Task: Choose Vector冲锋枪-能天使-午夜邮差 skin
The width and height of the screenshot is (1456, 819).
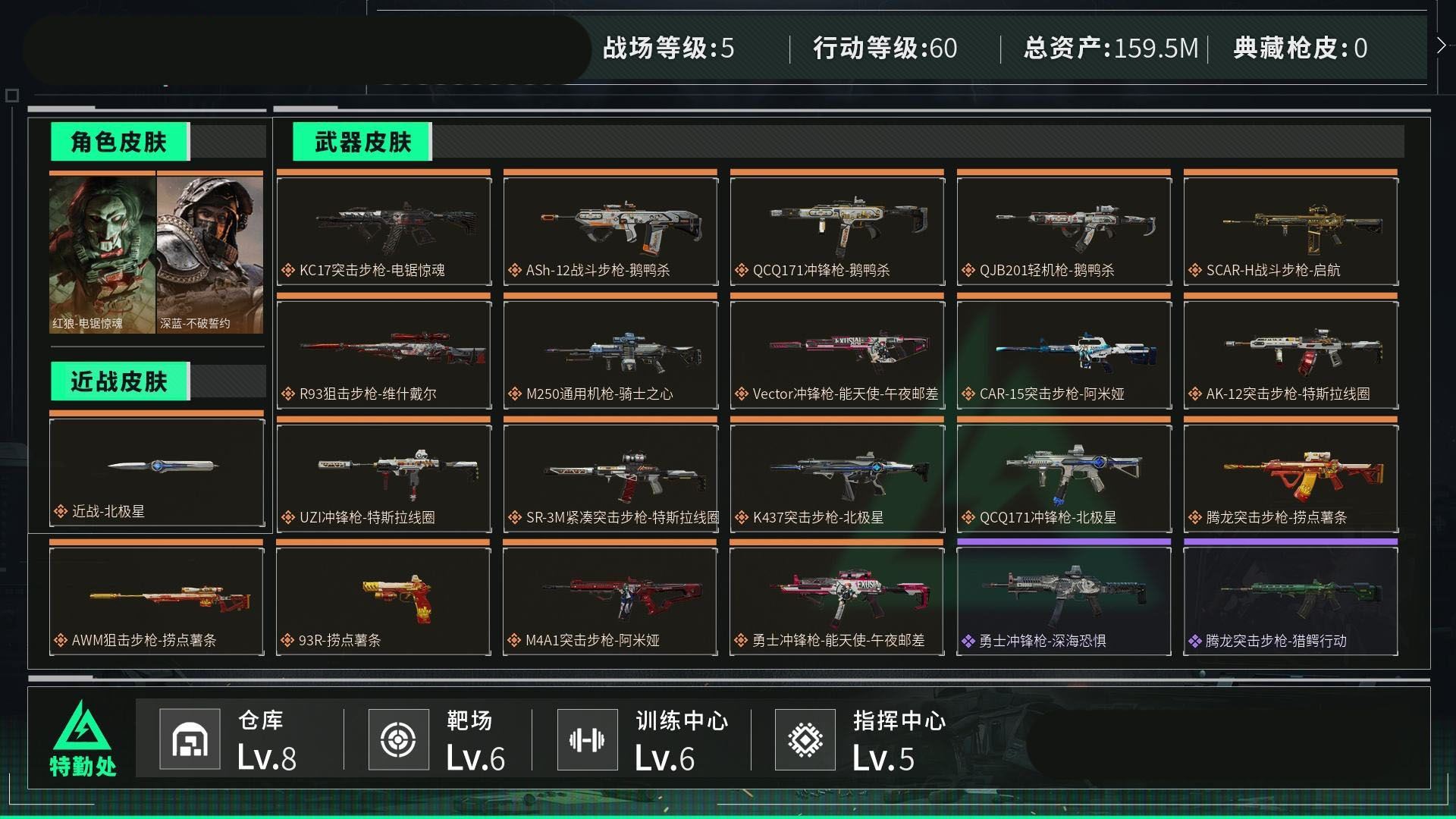Action: click(837, 352)
